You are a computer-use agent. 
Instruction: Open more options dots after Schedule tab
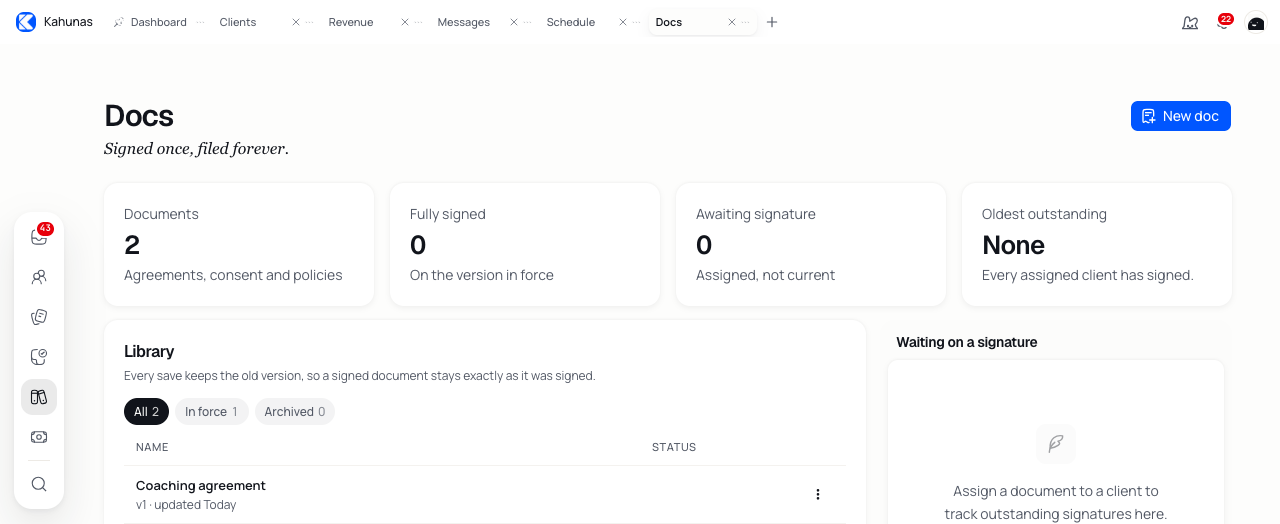[636, 22]
